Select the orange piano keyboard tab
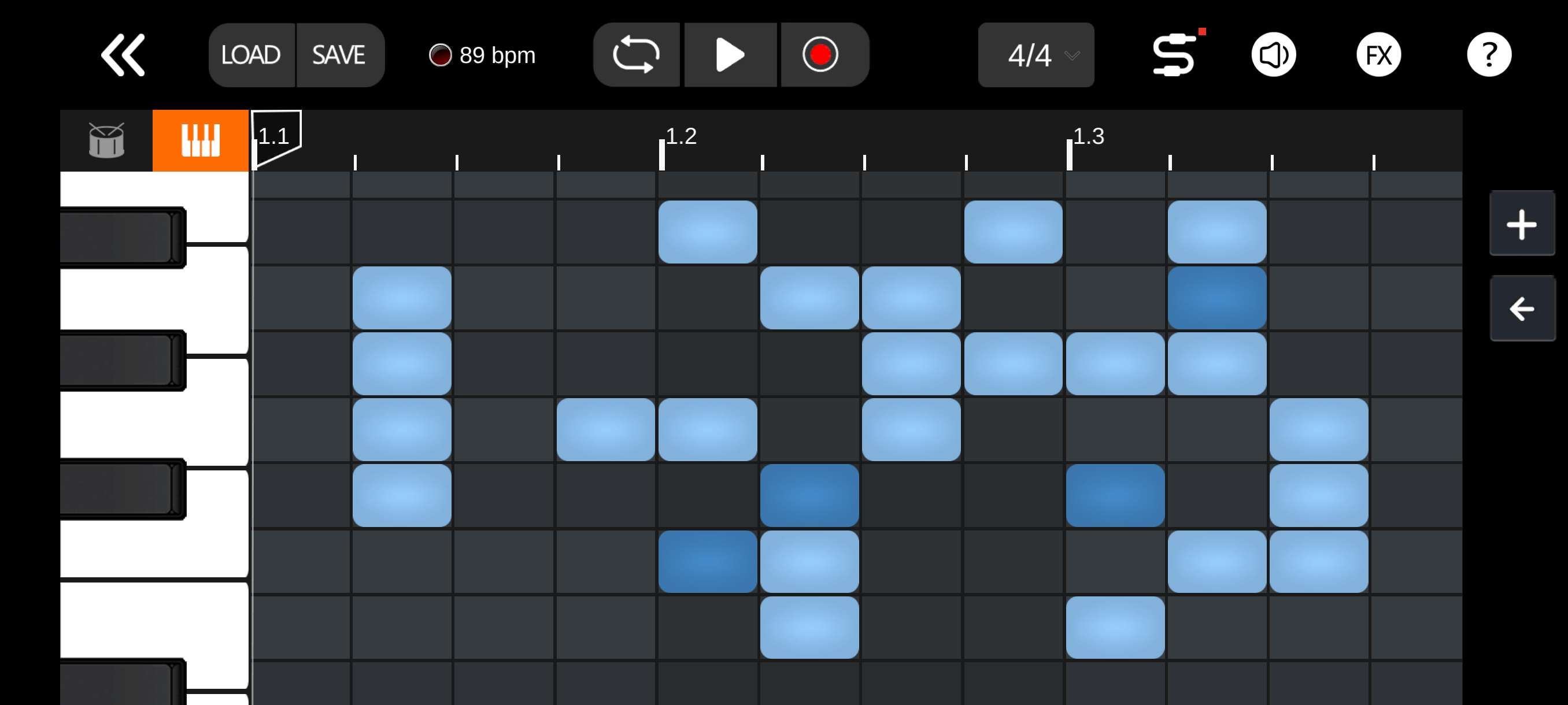Screen dimensions: 1568x705 click(x=200, y=140)
